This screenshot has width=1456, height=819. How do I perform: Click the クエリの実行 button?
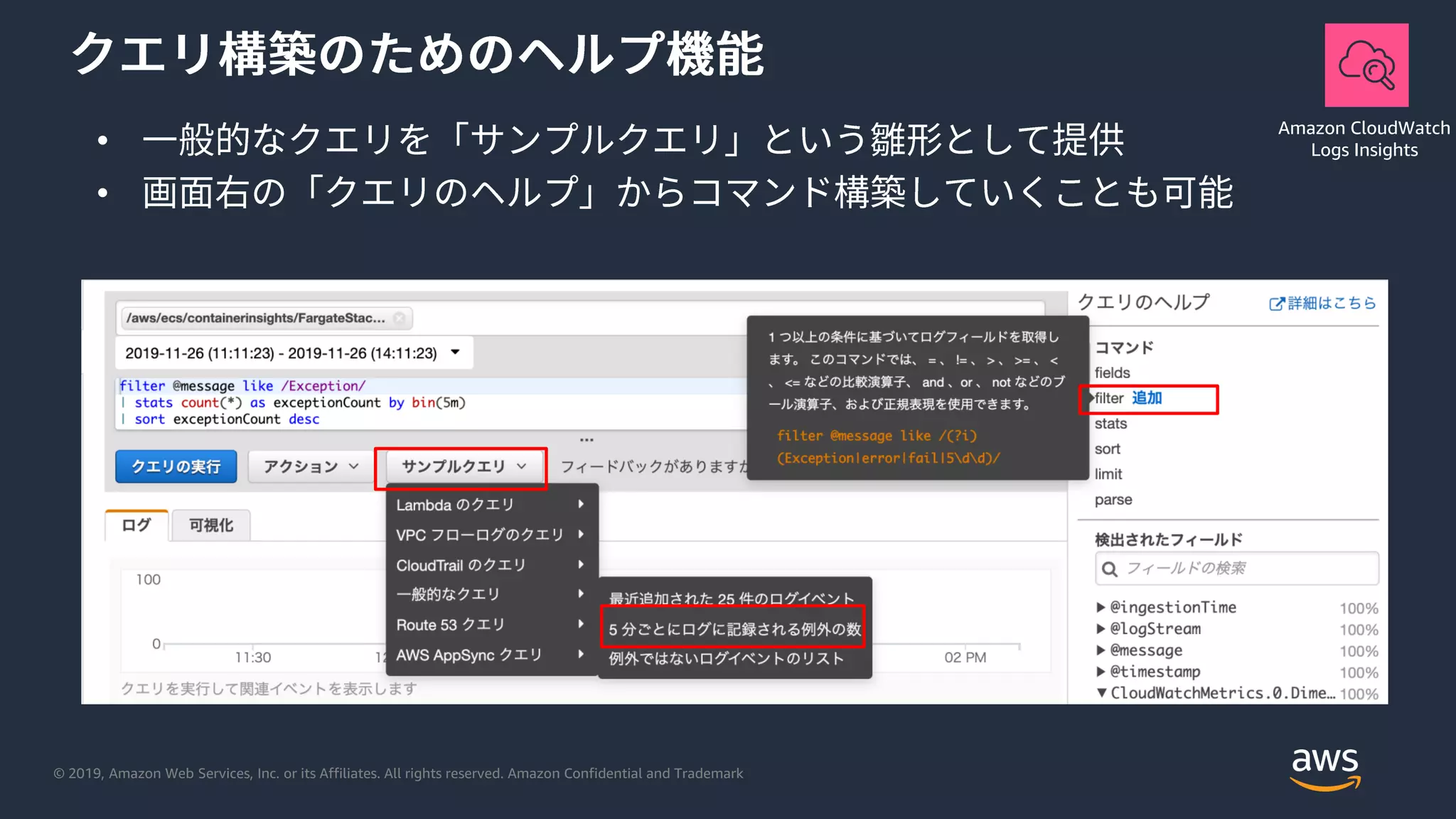pos(176,467)
